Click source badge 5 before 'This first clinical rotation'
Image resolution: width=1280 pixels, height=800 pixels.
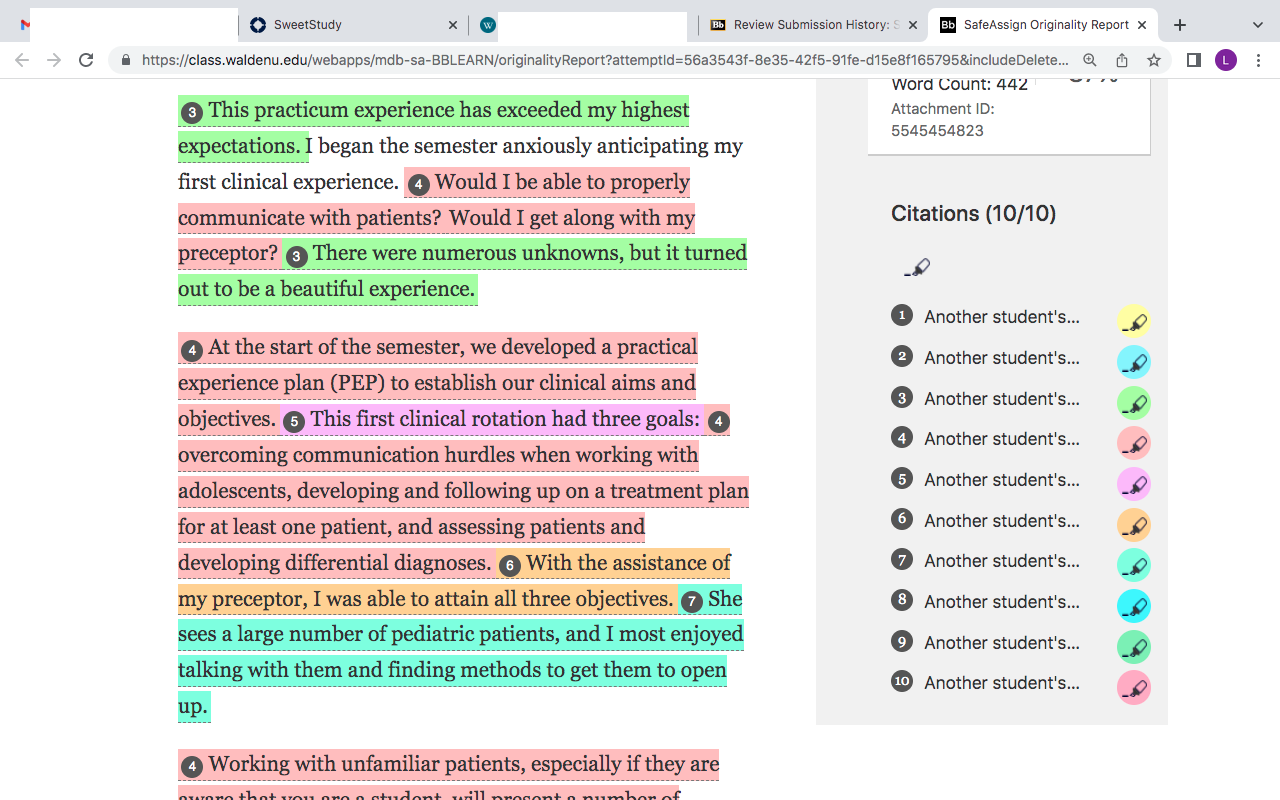[x=293, y=422]
